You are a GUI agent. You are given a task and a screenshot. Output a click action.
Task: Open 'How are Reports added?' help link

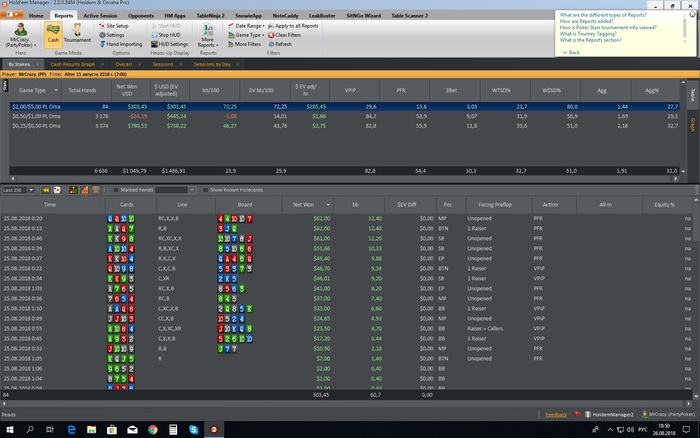tap(587, 21)
